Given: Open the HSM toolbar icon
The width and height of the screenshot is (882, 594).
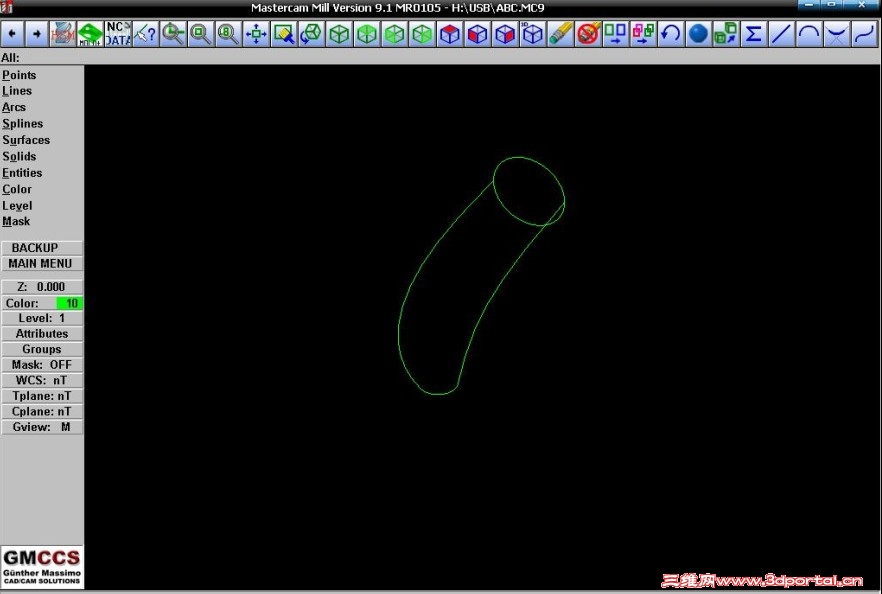Looking at the screenshot, I should [62, 34].
